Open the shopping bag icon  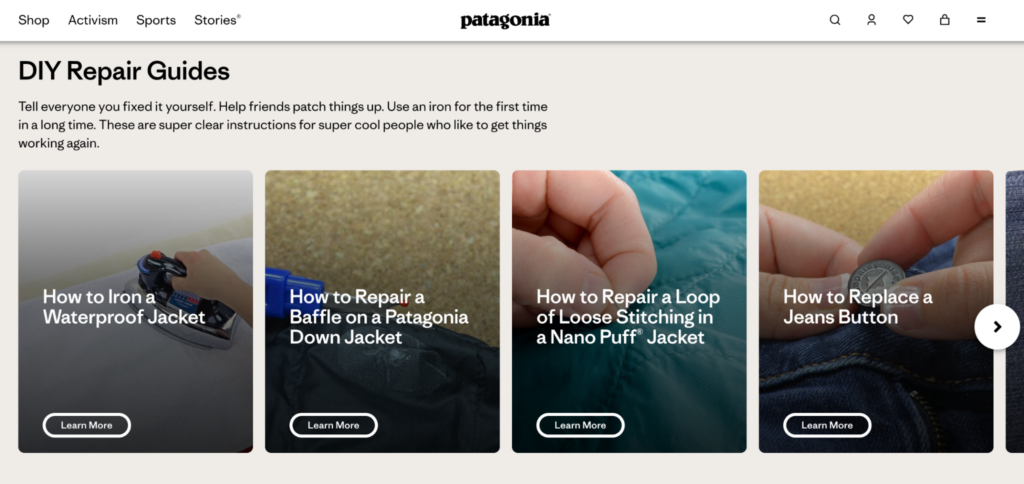pyautogui.click(x=944, y=20)
